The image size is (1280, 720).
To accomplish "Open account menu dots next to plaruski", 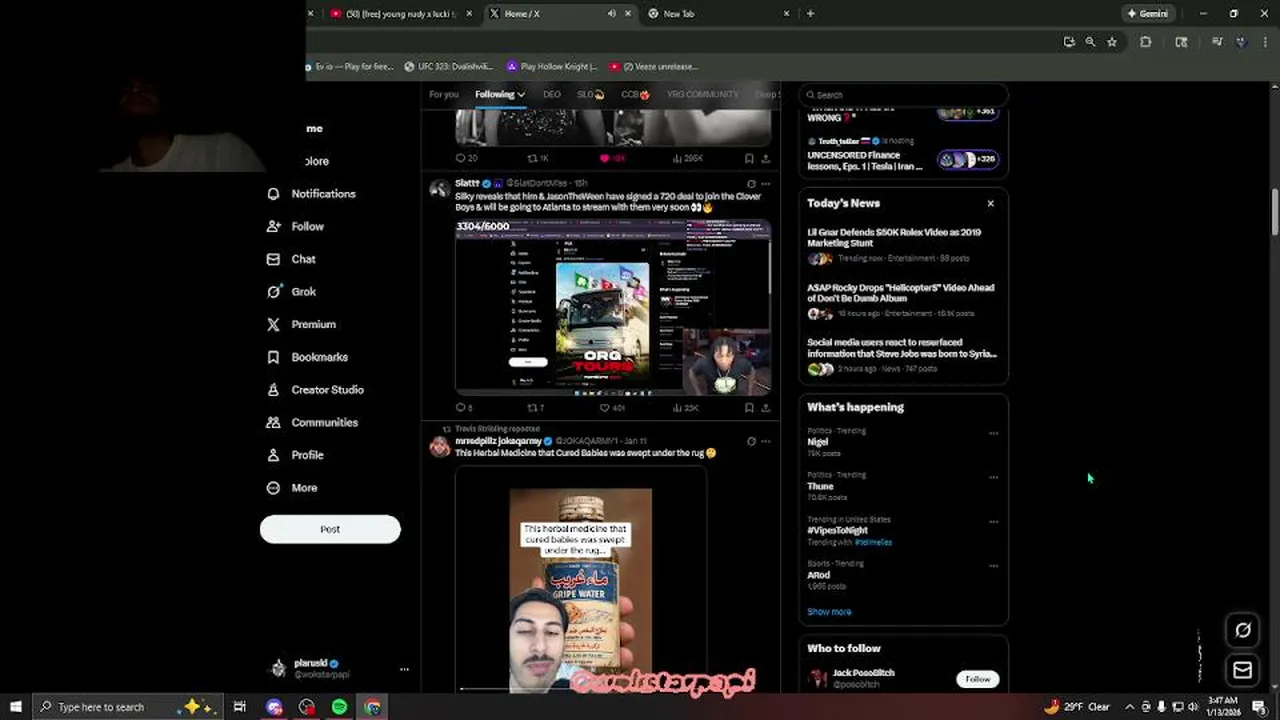I will click(404, 669).
